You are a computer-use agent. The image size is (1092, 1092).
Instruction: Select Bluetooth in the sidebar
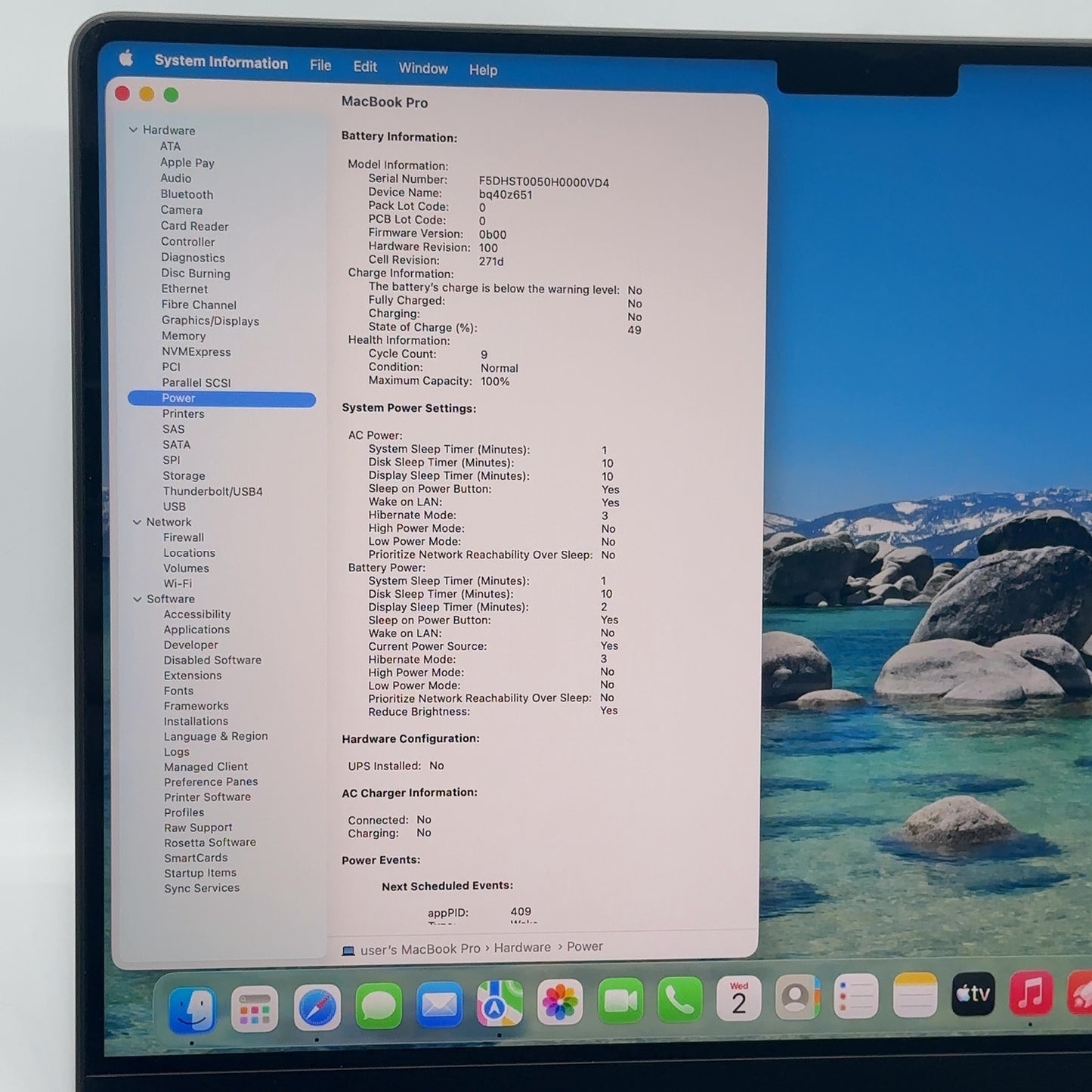coord(187,194)
